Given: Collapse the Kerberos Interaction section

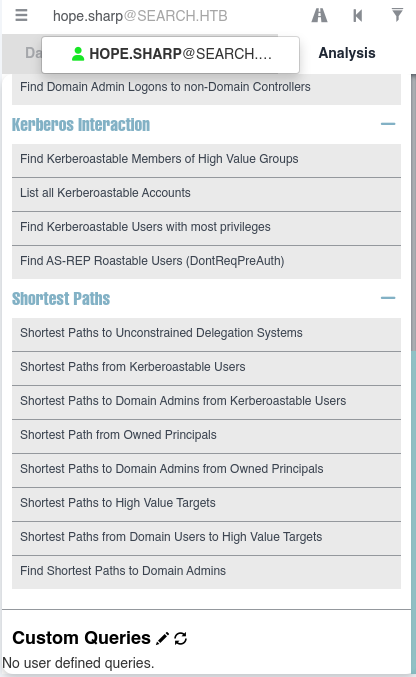Looking at the screenshot, I should click(388, 124).
